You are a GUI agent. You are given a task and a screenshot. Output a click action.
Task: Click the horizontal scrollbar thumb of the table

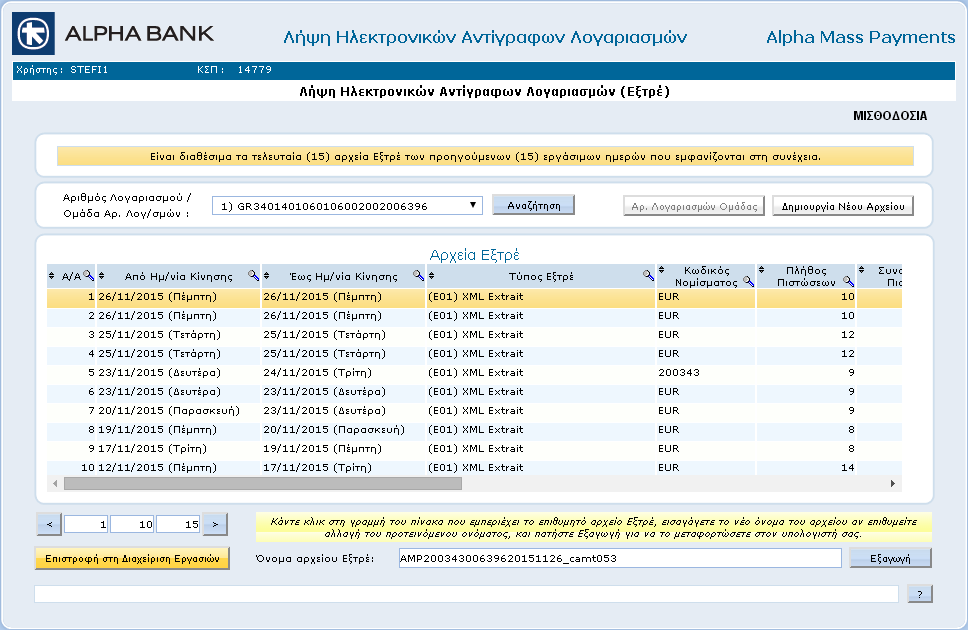pyautogui.click(x=263, y=483)
